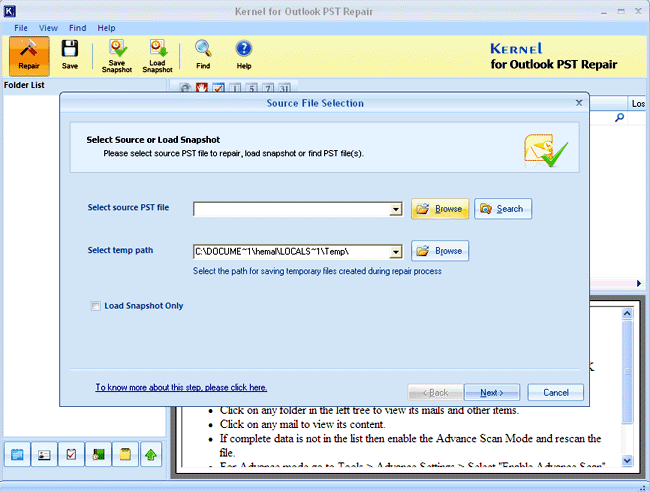Select the 31-day month view icon
The image size is (650, 492).
pyautogui.click(x=284, y=88)
